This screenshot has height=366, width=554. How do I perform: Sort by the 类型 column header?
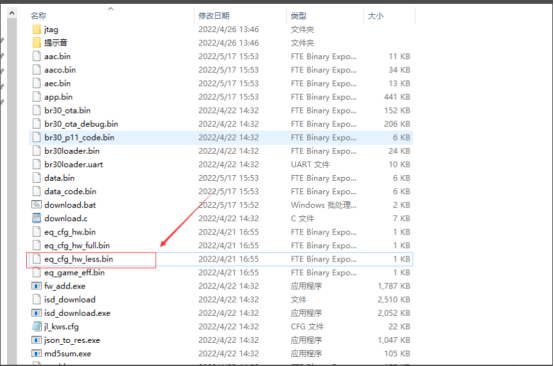299,16
